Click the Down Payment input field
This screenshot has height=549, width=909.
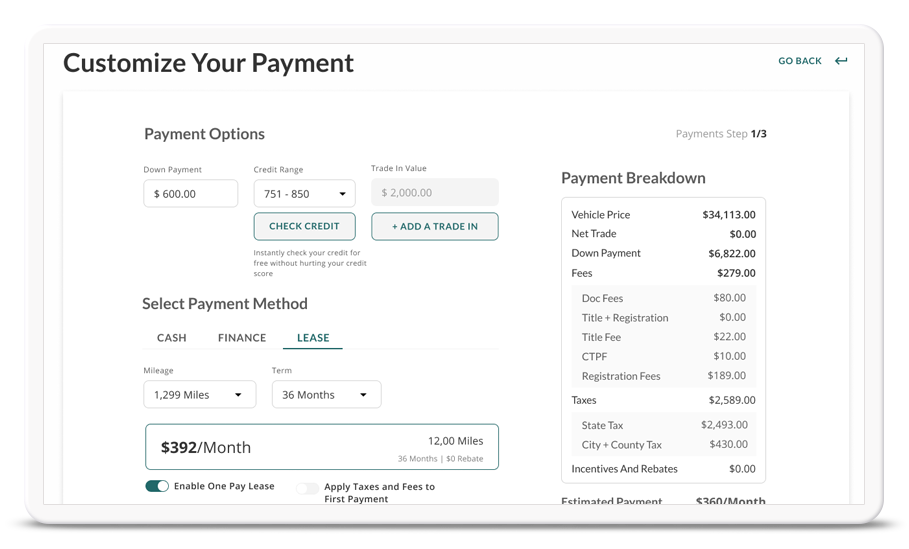coord(190,194)
